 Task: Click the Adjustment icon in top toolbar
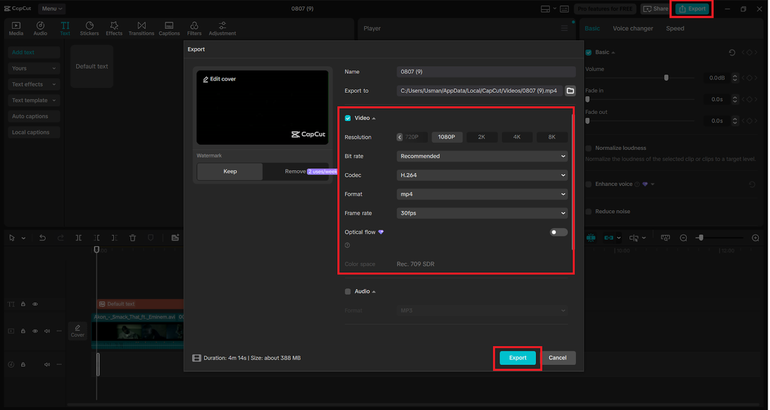222,28
